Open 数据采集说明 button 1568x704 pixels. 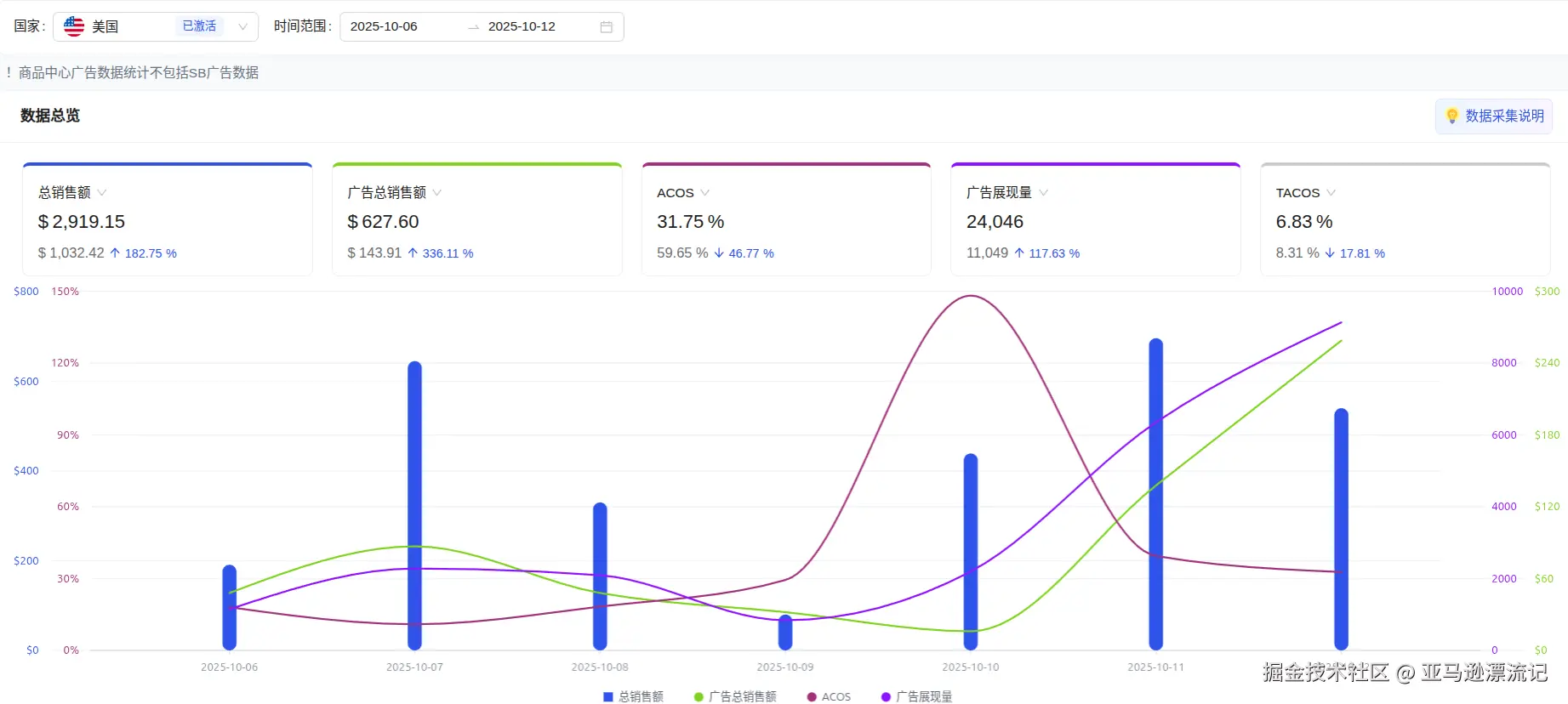click(1494, 116)
